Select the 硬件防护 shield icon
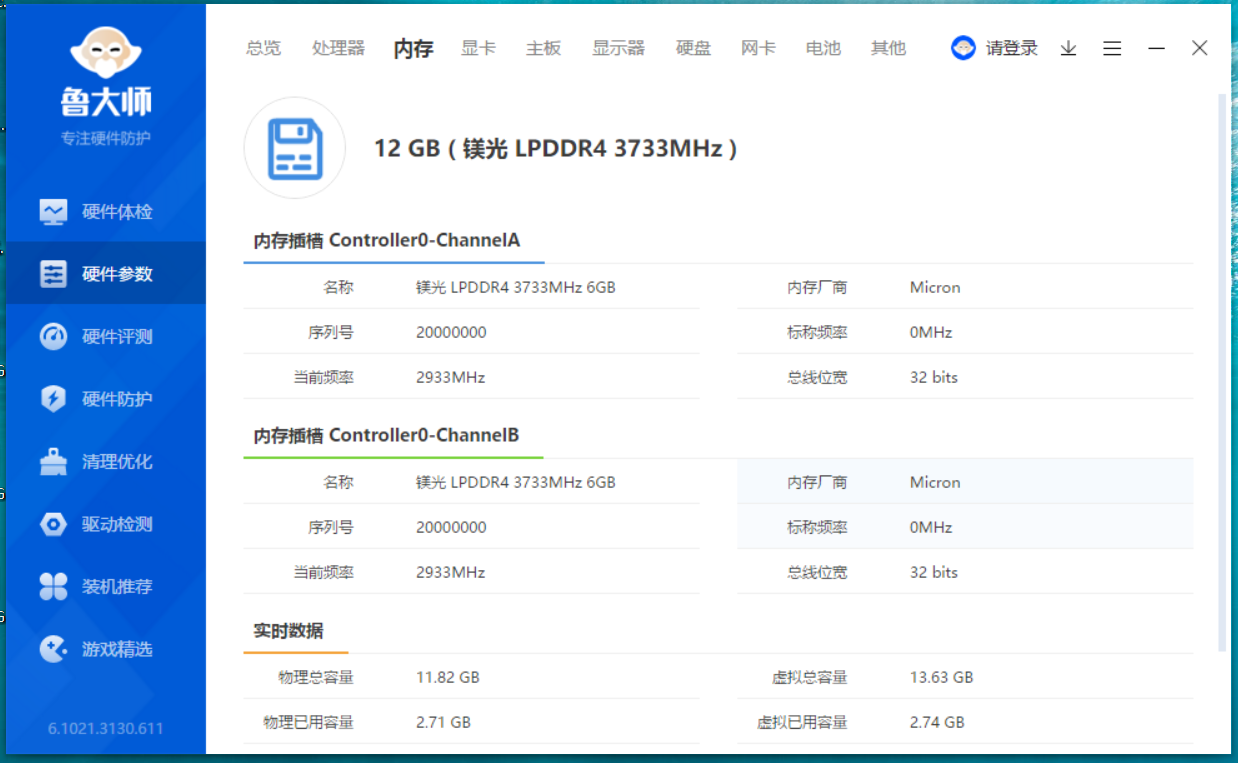 tap(53, 399)
